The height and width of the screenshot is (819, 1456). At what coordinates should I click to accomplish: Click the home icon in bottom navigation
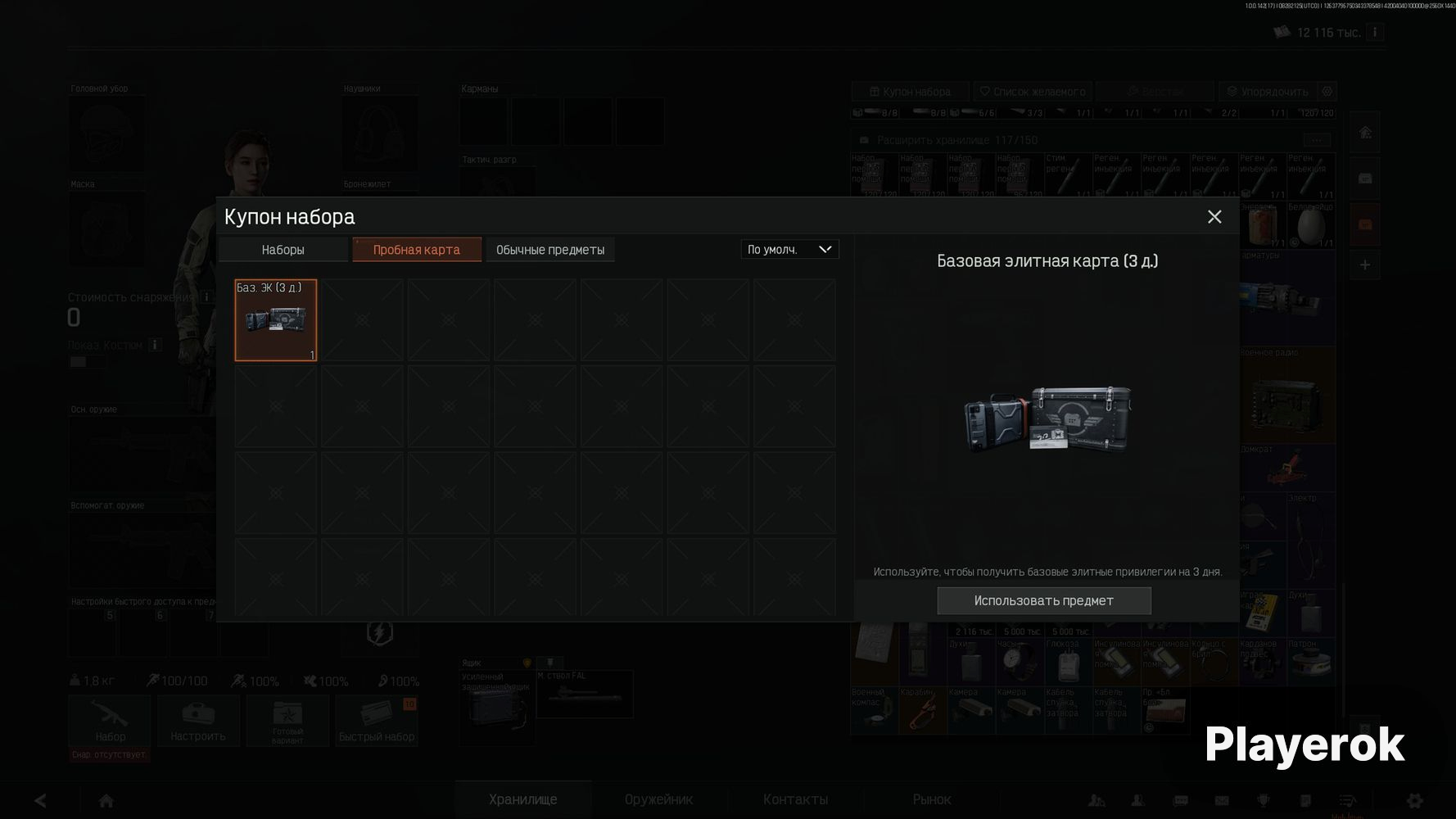click(106, 800)
